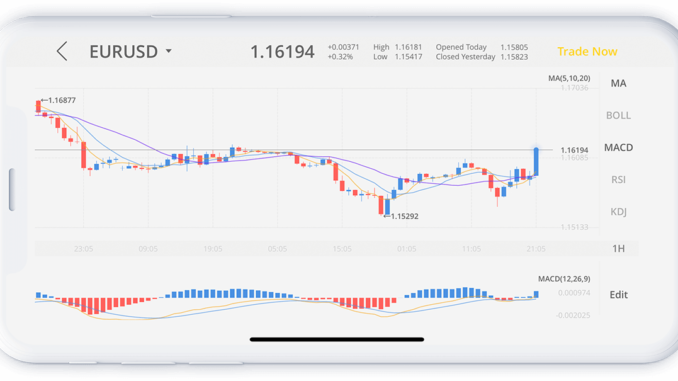Open the EURUSD symbol dropdown
The width and height of the screenshot is (678, 381).
(131, 51)
